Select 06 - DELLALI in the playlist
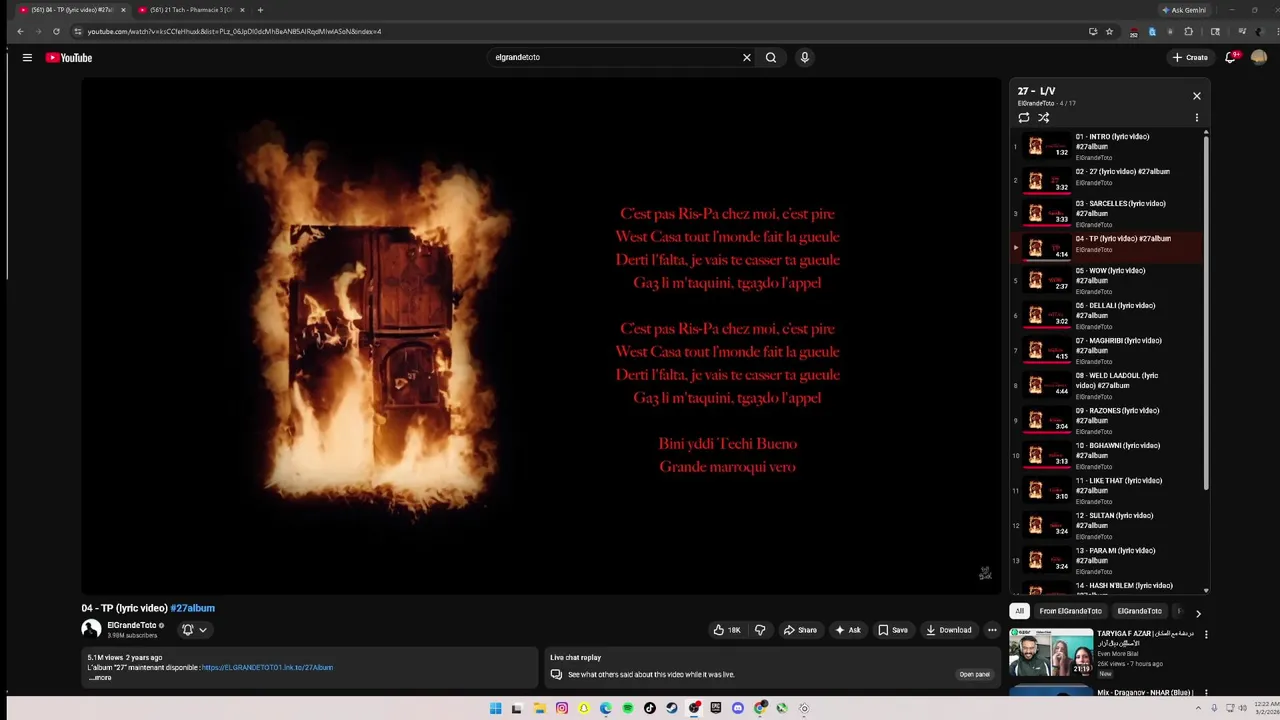The image size is (1280, 720). pyautogui.click(x=1108, y=316)
